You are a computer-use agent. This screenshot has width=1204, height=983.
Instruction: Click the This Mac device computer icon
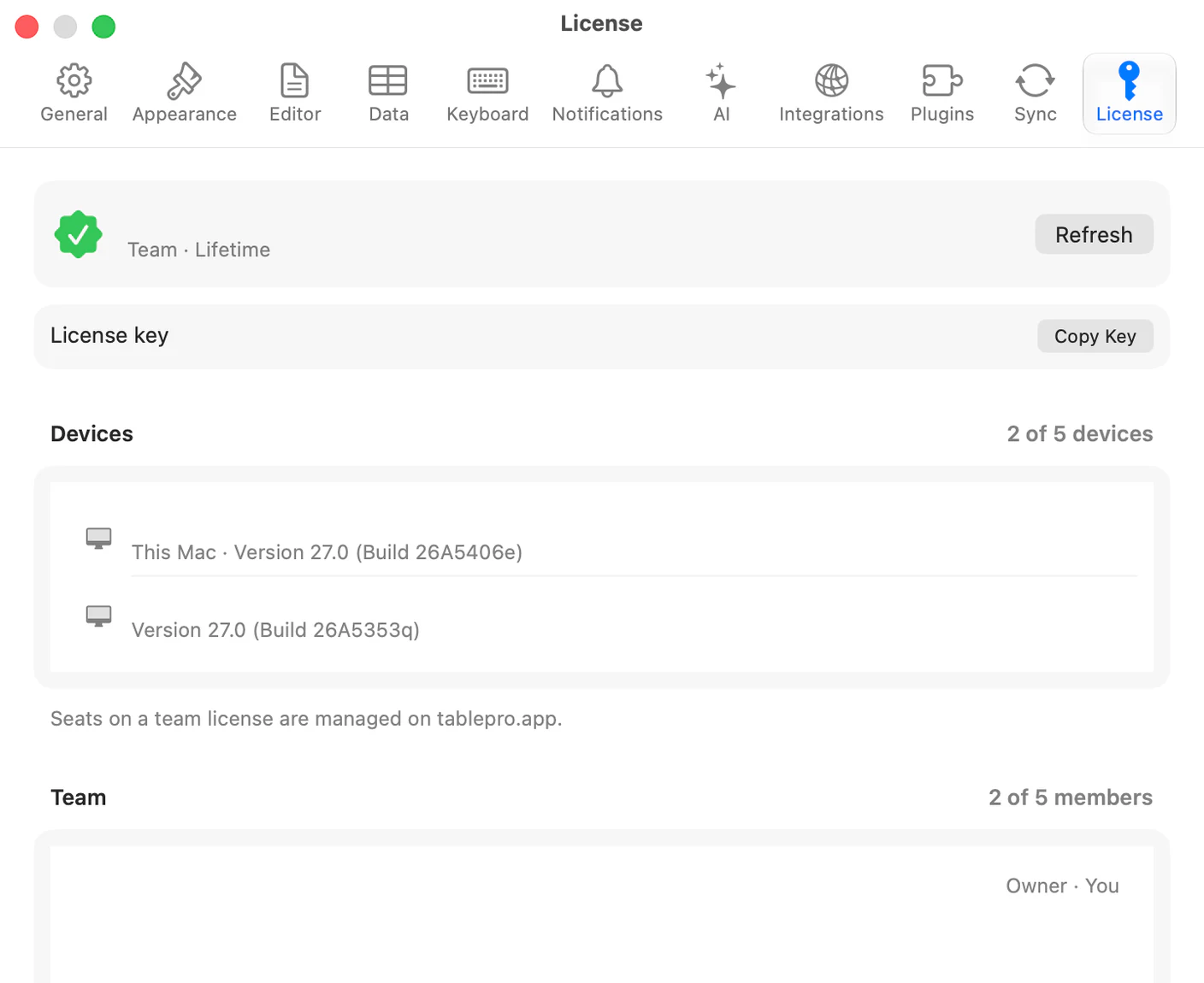98,539
